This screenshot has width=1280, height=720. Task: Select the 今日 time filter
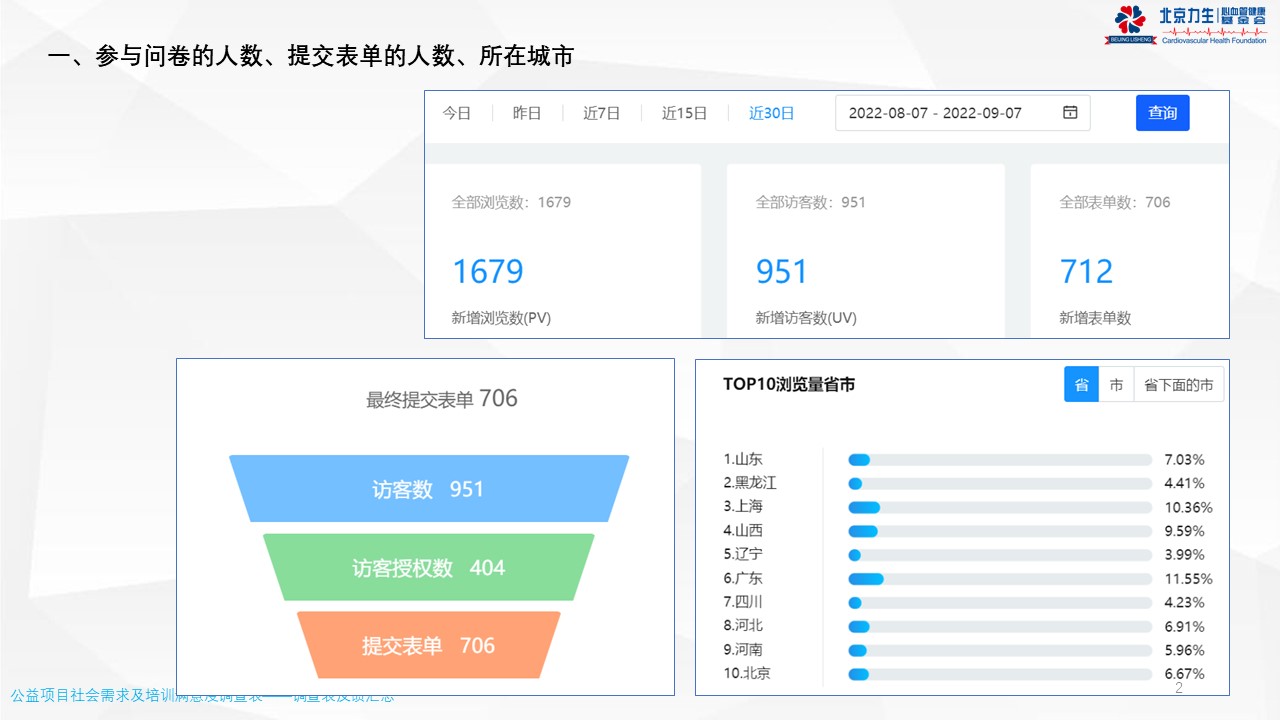coord(457,113)
